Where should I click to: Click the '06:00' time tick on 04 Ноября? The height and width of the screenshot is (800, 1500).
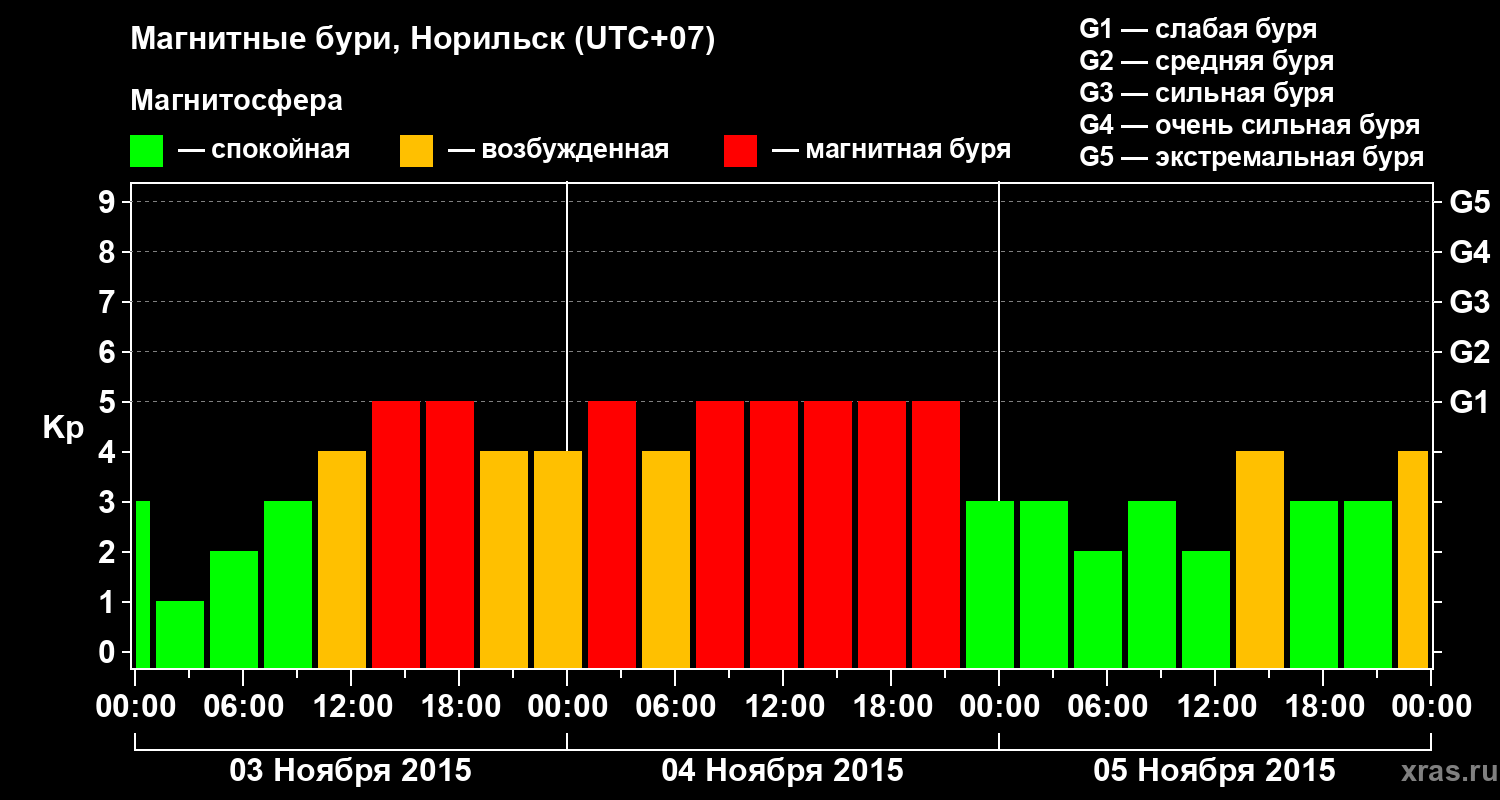tap(675, 707)
